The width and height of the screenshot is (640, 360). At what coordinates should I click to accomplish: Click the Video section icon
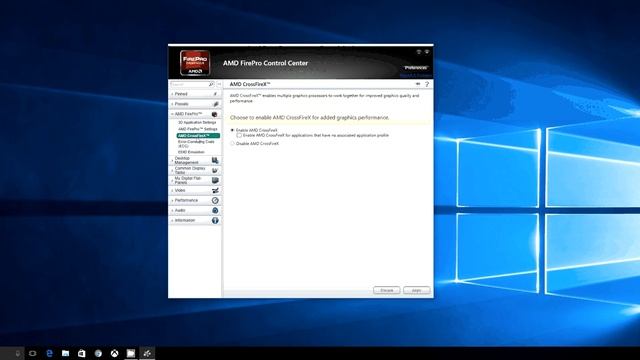[215, 190]
